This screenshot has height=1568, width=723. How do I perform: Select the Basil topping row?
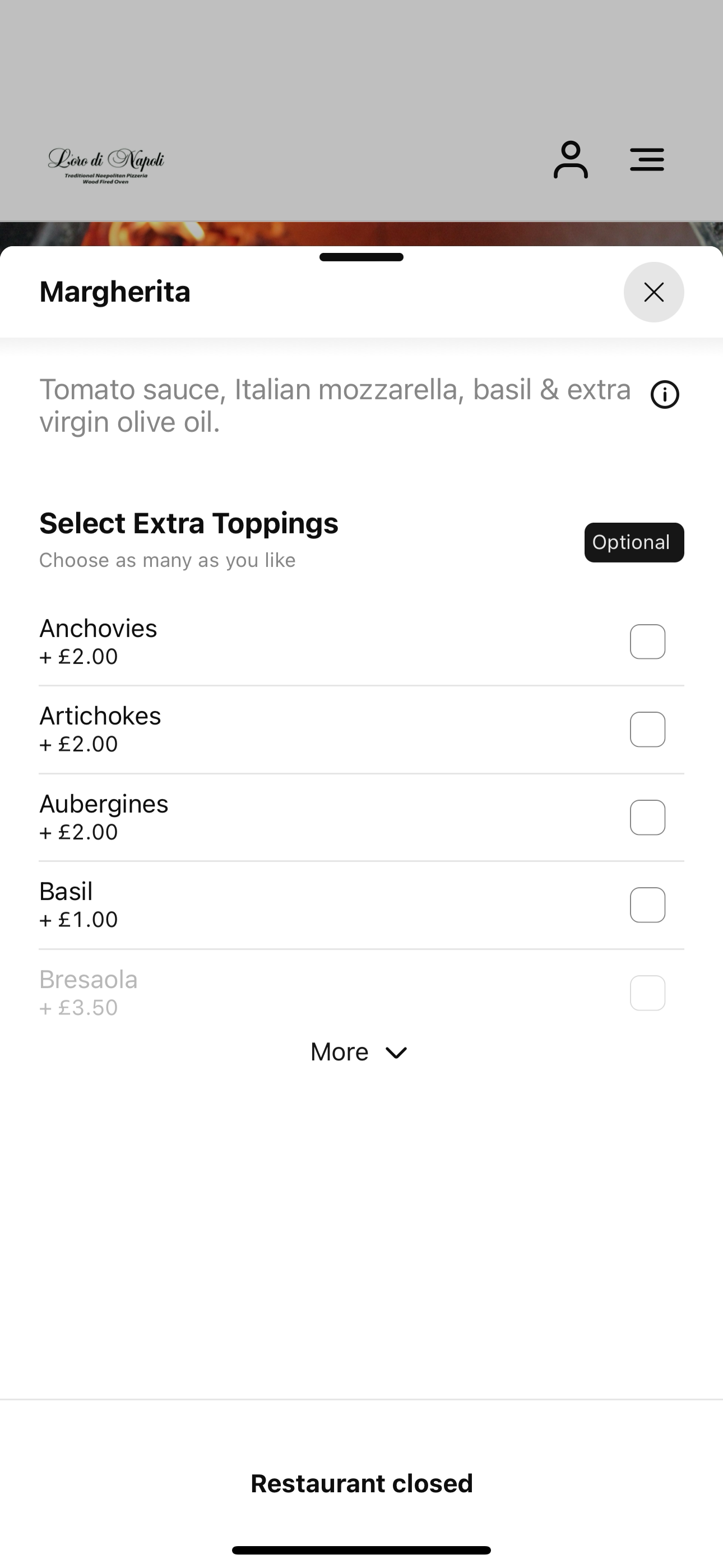[x=361, y=905]
